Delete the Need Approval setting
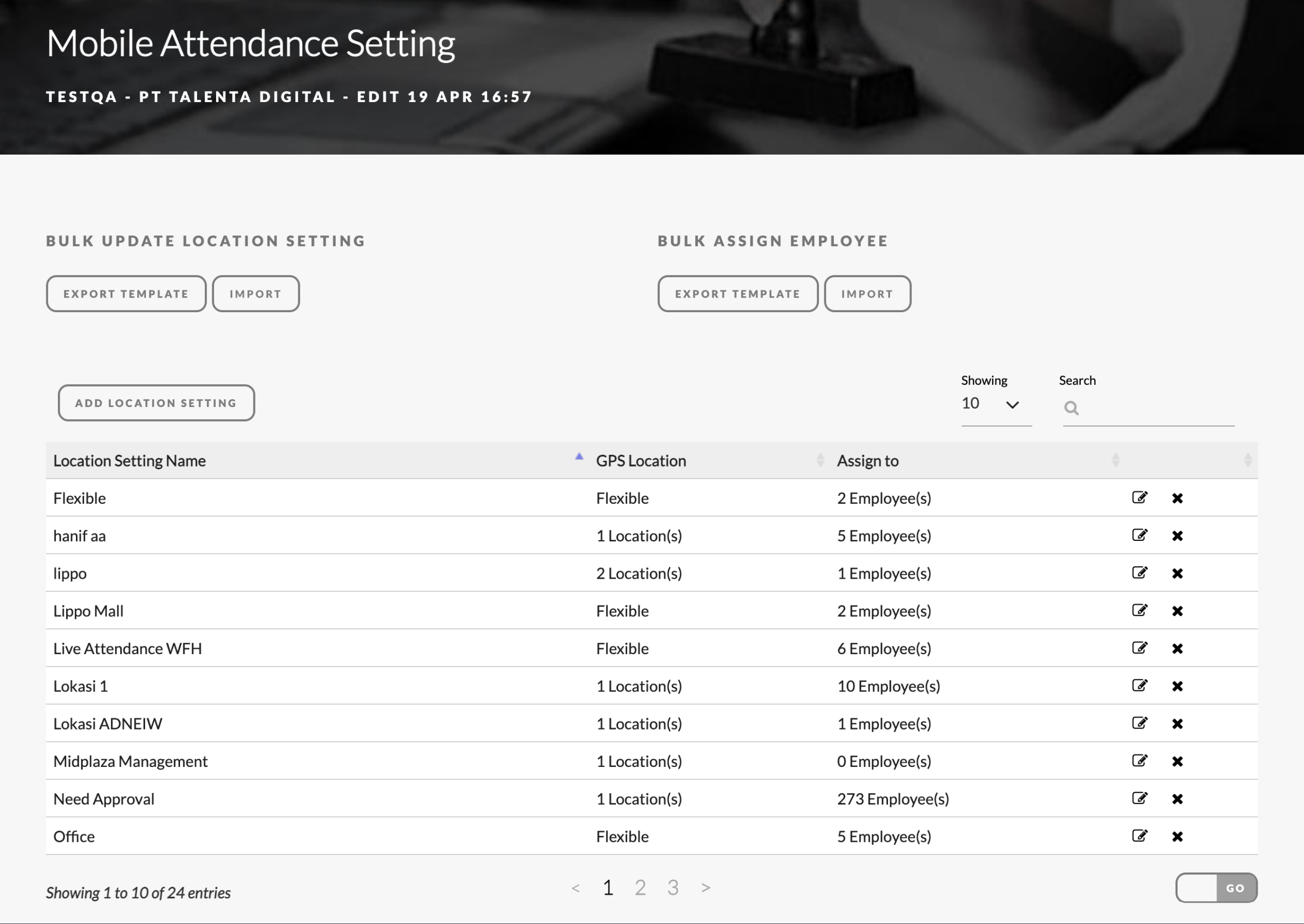The image size is (1304, 924). pos(1177,798)
